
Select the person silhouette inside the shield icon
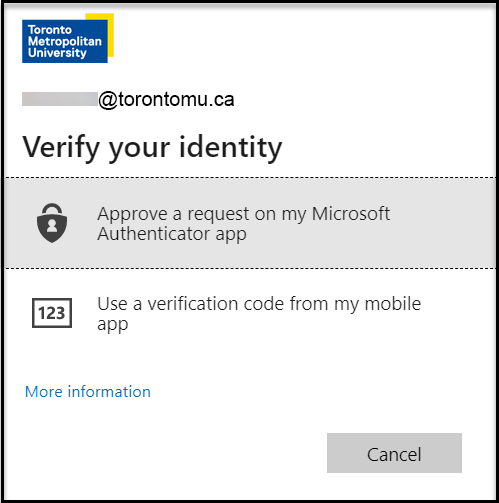pos(52,226)
